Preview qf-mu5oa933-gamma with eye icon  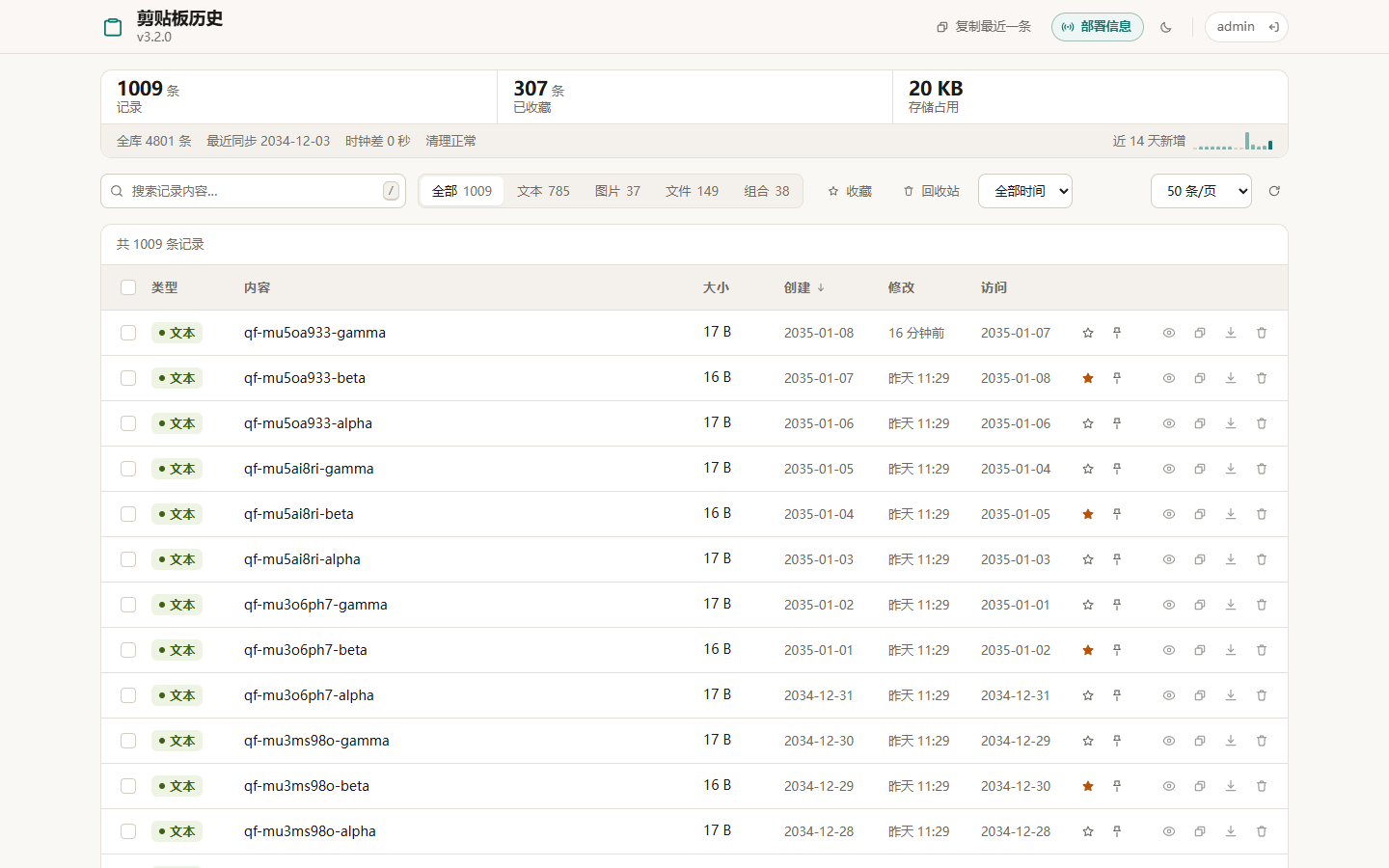(x=1169, y=333)
